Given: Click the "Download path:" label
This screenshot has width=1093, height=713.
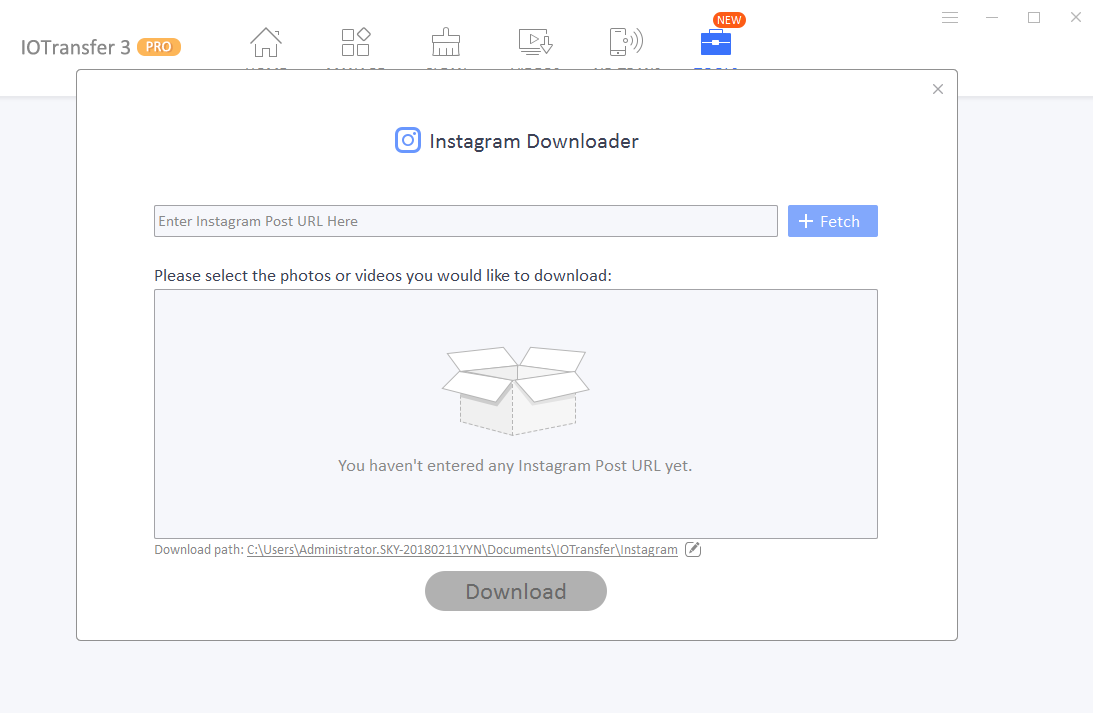Looking at the screenshot, I should click(x=199, y=549).
